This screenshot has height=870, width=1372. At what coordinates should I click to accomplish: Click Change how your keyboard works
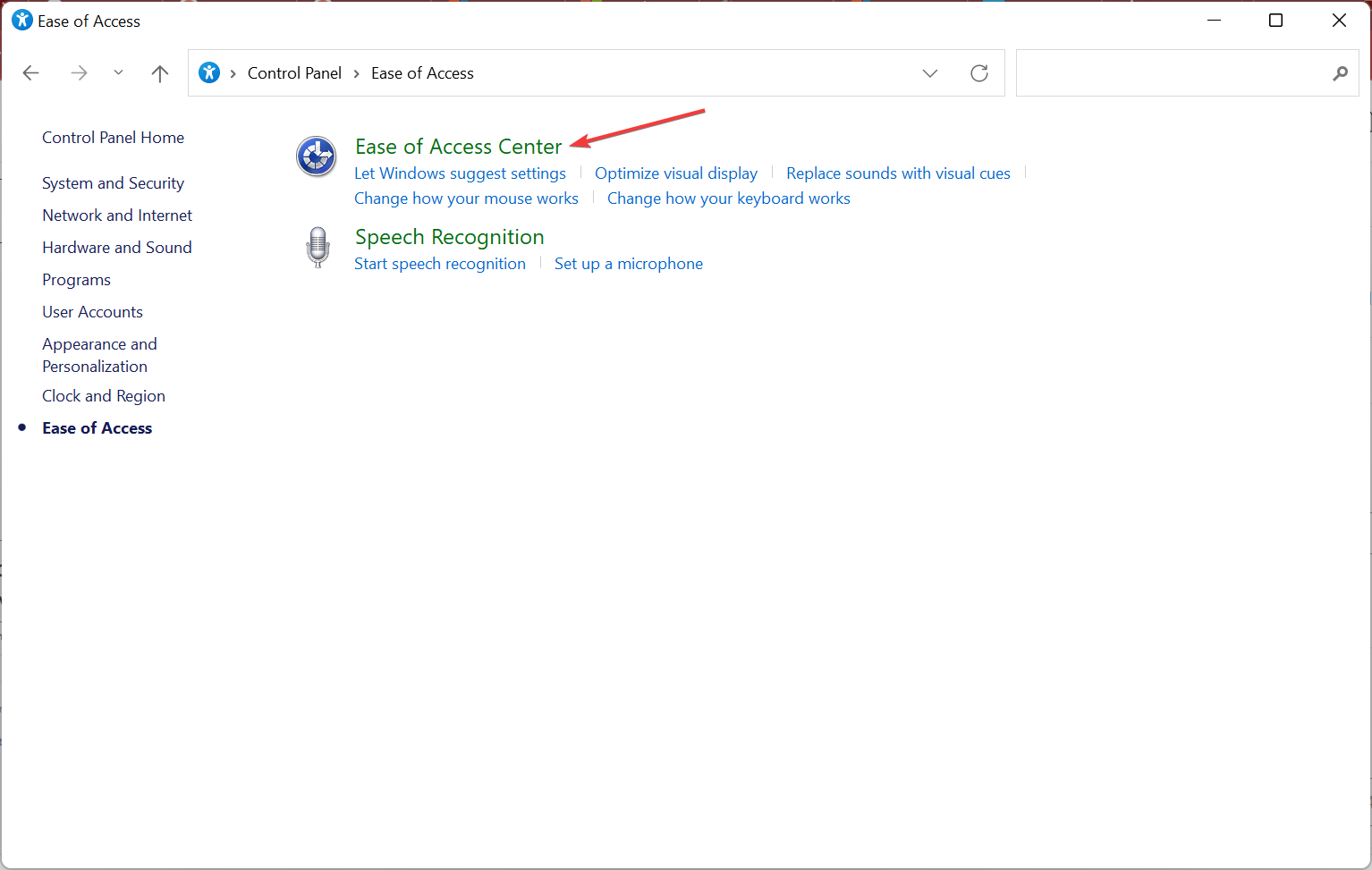tap(729, 198)
